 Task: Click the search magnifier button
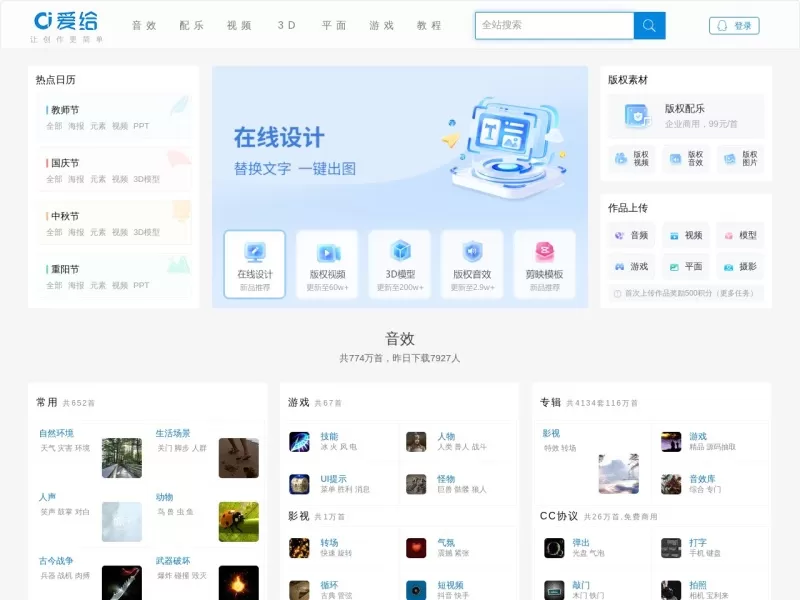click(x=648, y=24)
